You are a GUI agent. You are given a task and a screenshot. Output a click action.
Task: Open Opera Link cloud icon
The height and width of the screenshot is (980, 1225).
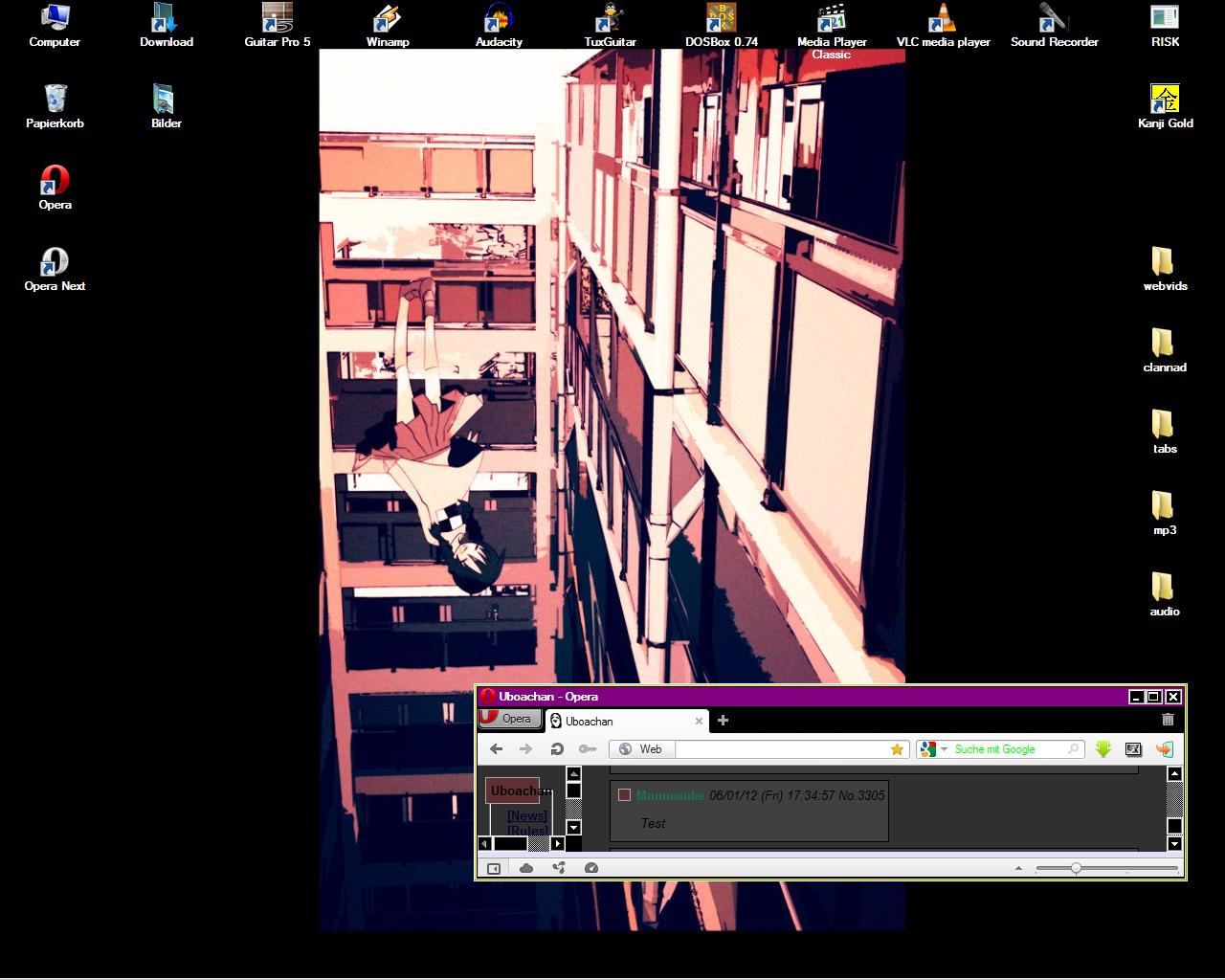point(526,868)
